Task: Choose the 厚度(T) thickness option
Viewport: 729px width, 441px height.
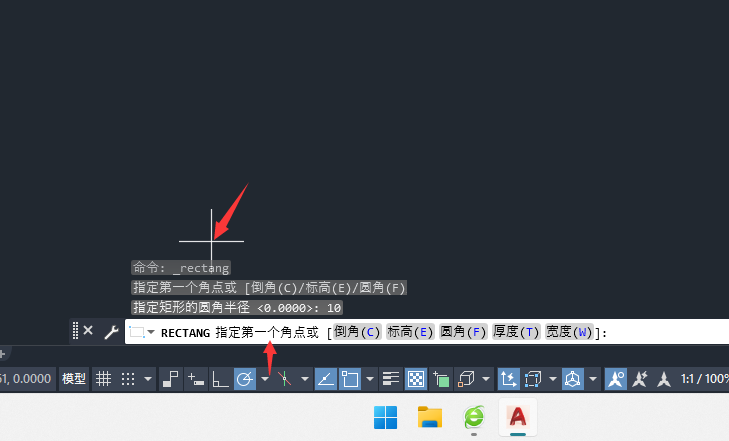Action: [516, 332]
